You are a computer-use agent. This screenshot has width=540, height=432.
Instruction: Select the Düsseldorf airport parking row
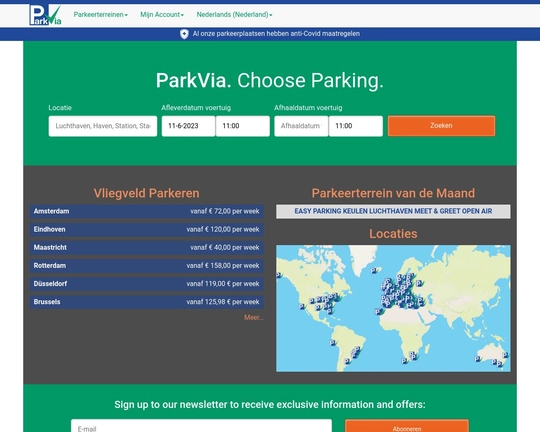(147, 284)
